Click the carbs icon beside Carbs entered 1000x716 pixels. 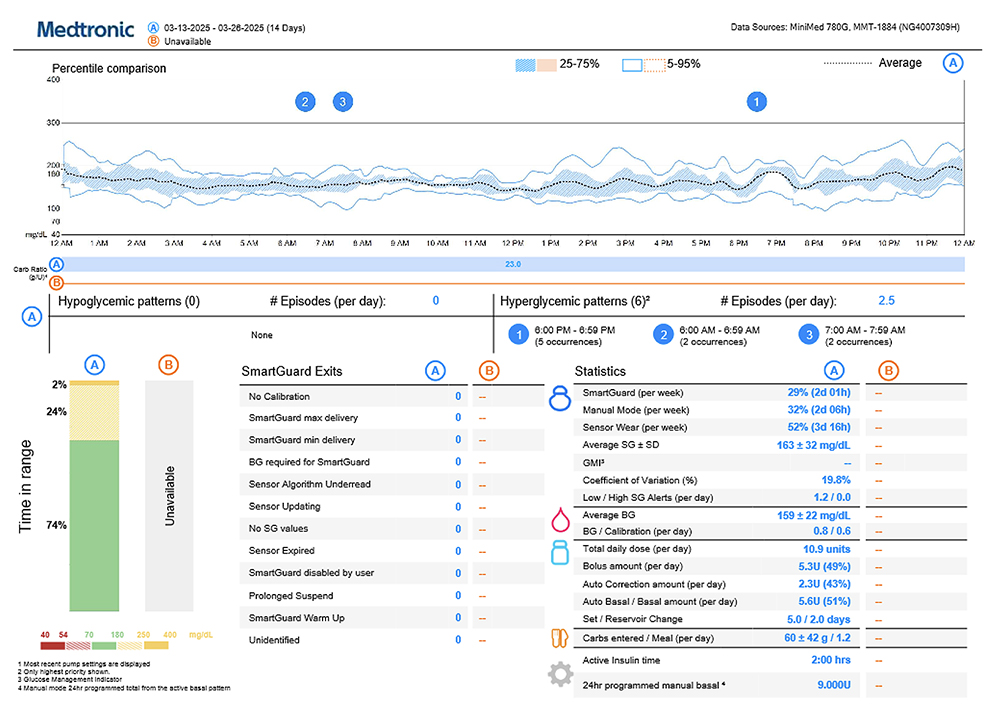[x=560, y=637]
